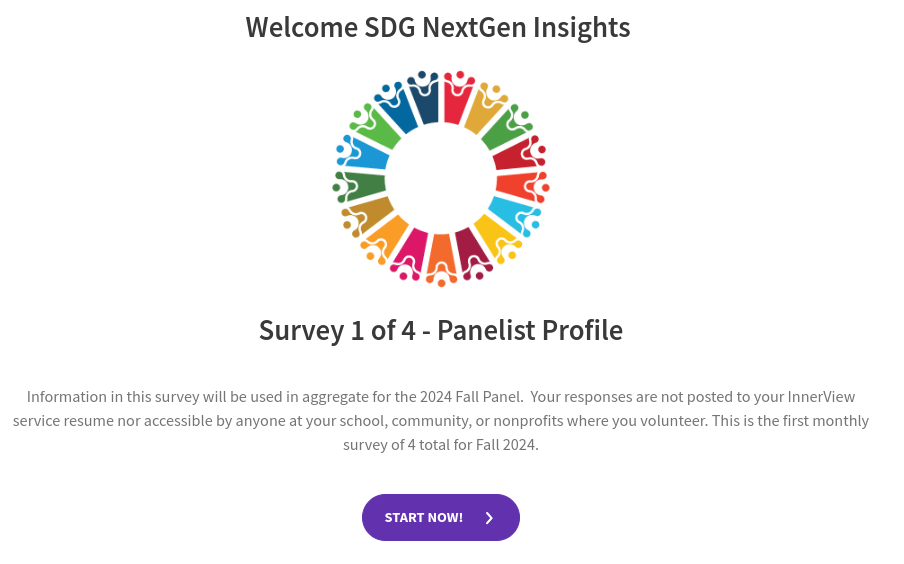Click the amber-orange segment next to magenta
Image resolution: width=904 pixels, height=564 pixels.
coord(388,235)
